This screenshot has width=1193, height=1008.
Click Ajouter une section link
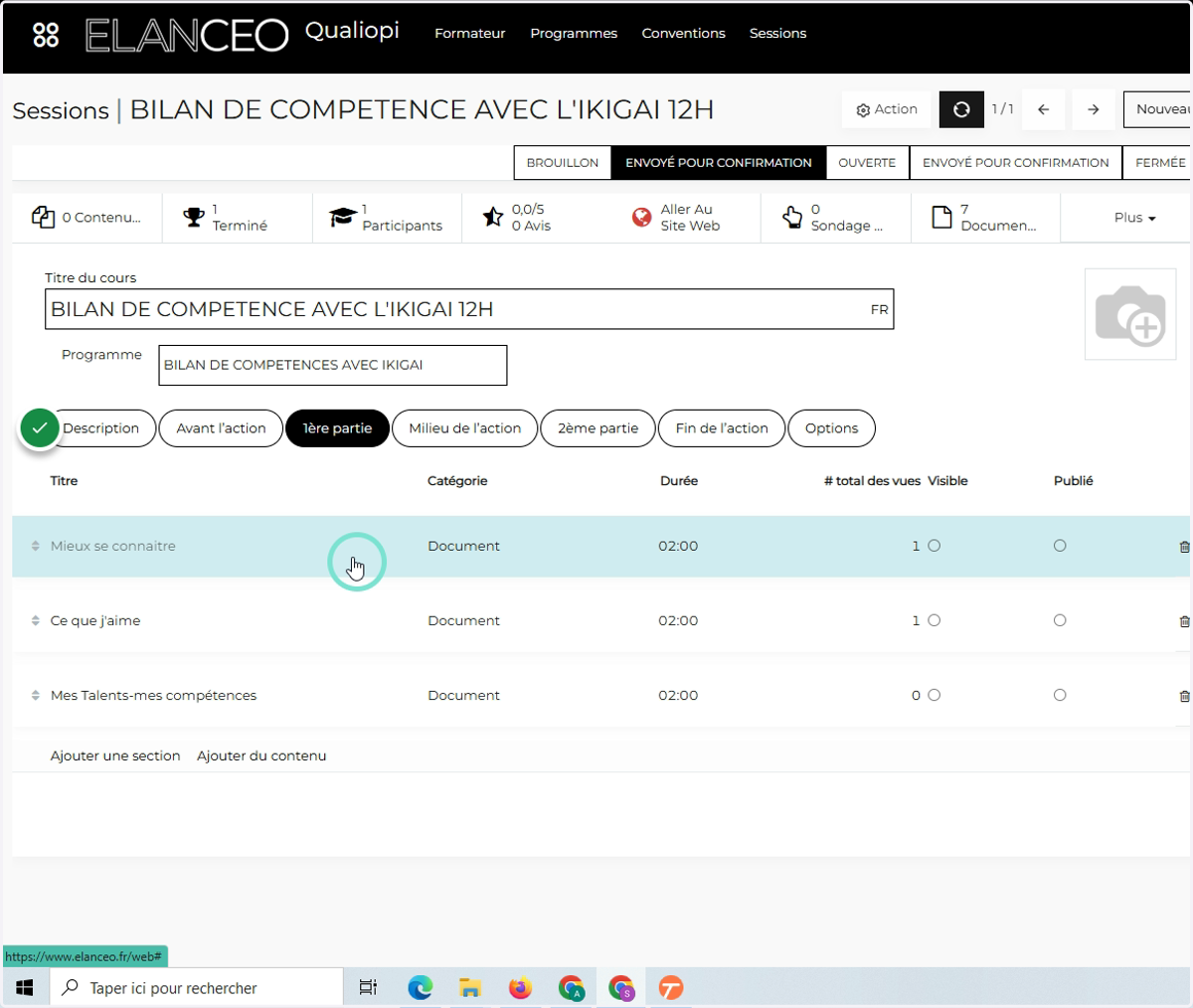[115, 756]
